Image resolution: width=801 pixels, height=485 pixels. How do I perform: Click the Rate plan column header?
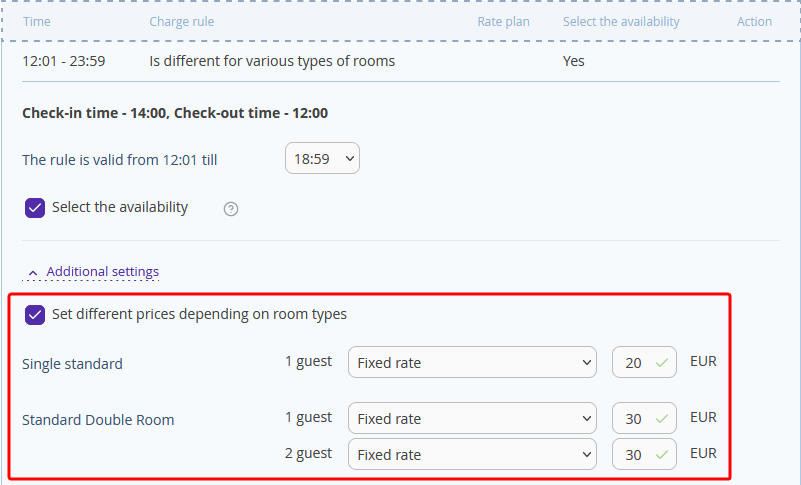[x=503, y=21]
